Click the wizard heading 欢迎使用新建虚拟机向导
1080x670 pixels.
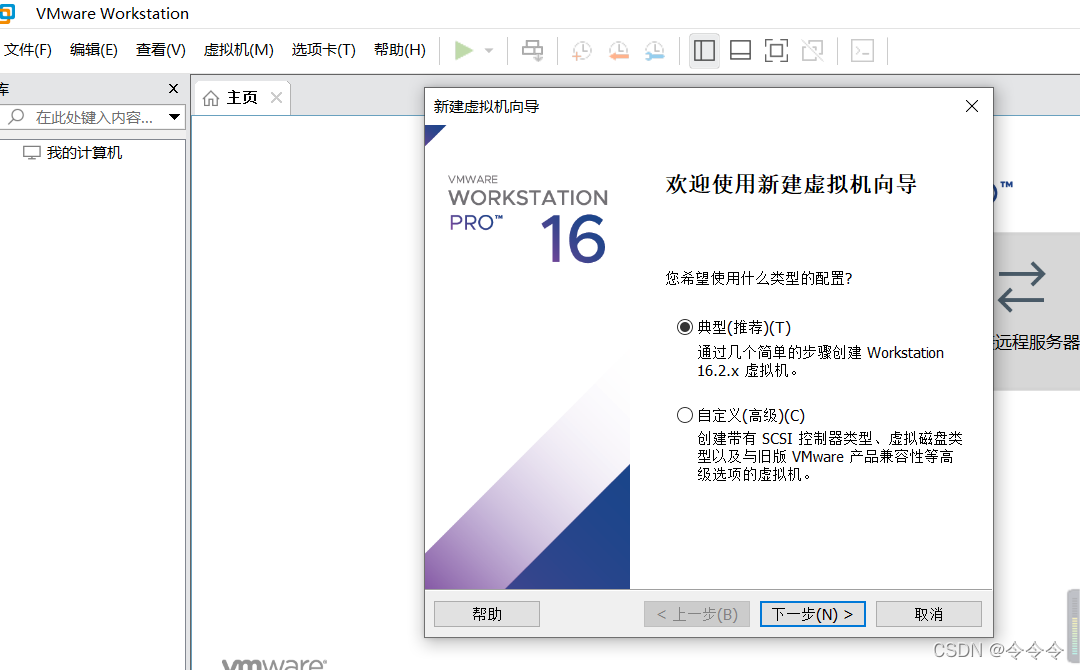[x=791, y=185]
